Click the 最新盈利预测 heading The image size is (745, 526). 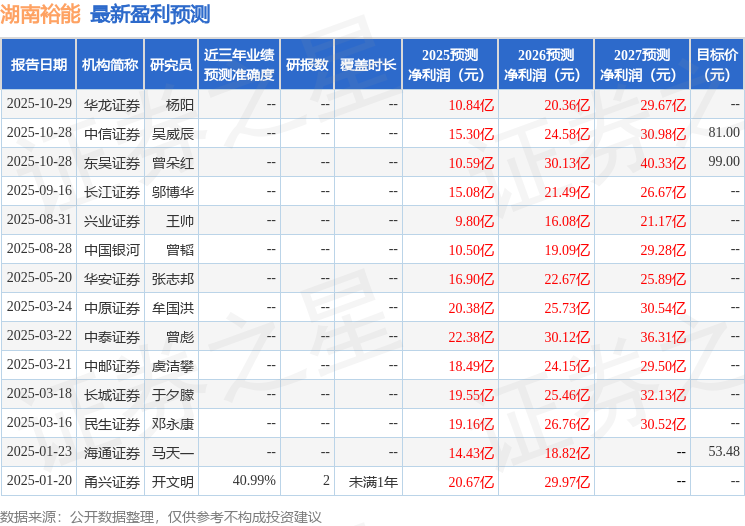(x=150, y=14)
